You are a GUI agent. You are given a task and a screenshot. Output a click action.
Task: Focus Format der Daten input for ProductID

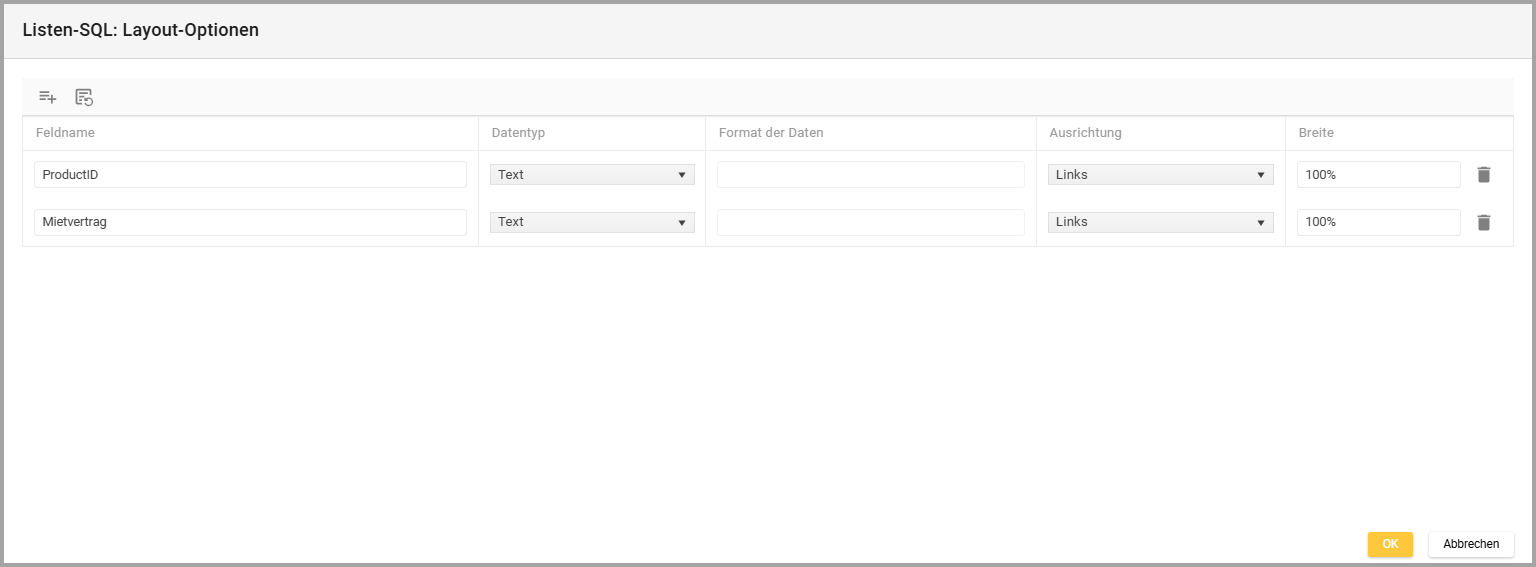pyautogui.click(x=870, y=175)
